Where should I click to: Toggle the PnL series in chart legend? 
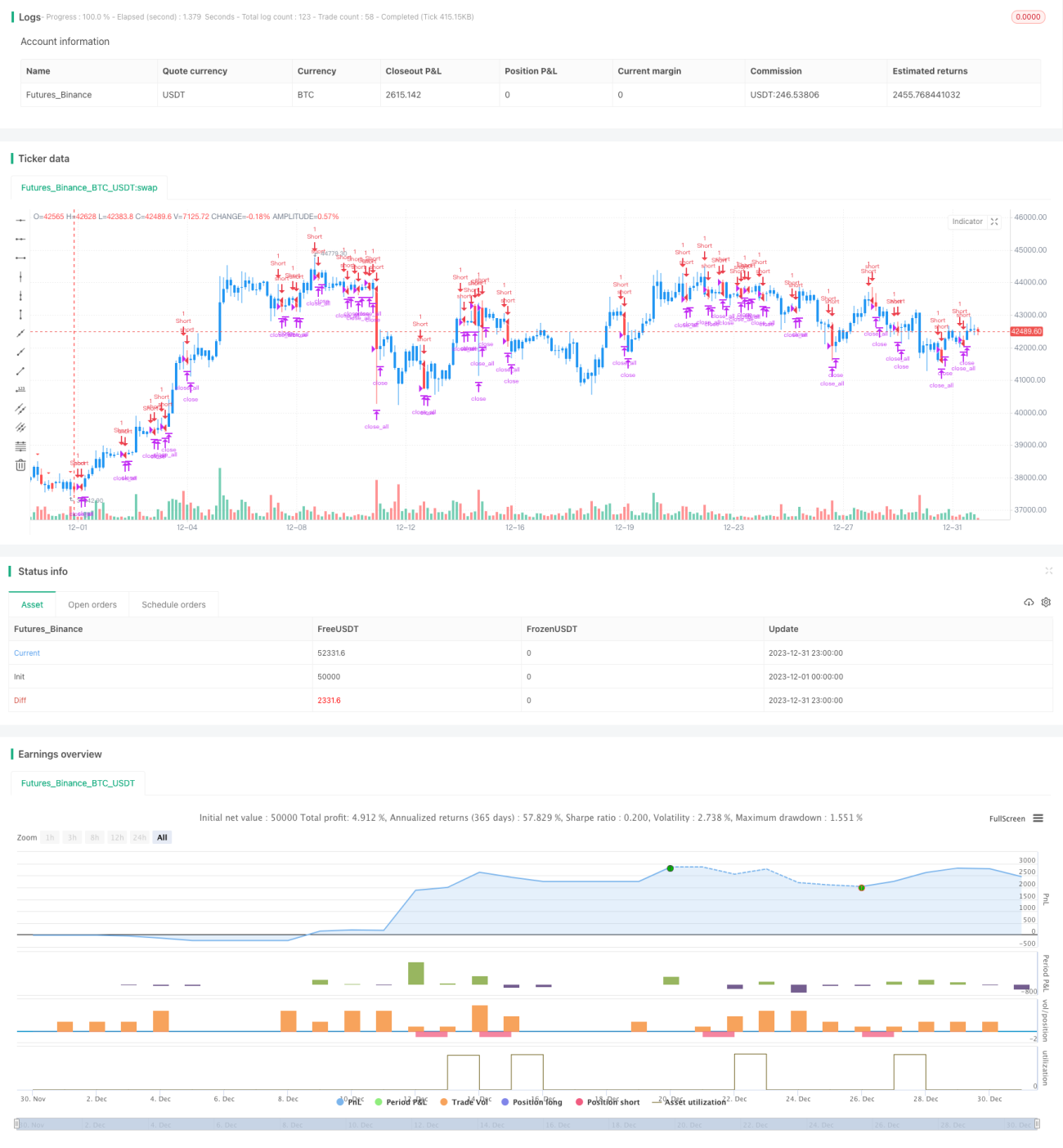(349, 1102)
